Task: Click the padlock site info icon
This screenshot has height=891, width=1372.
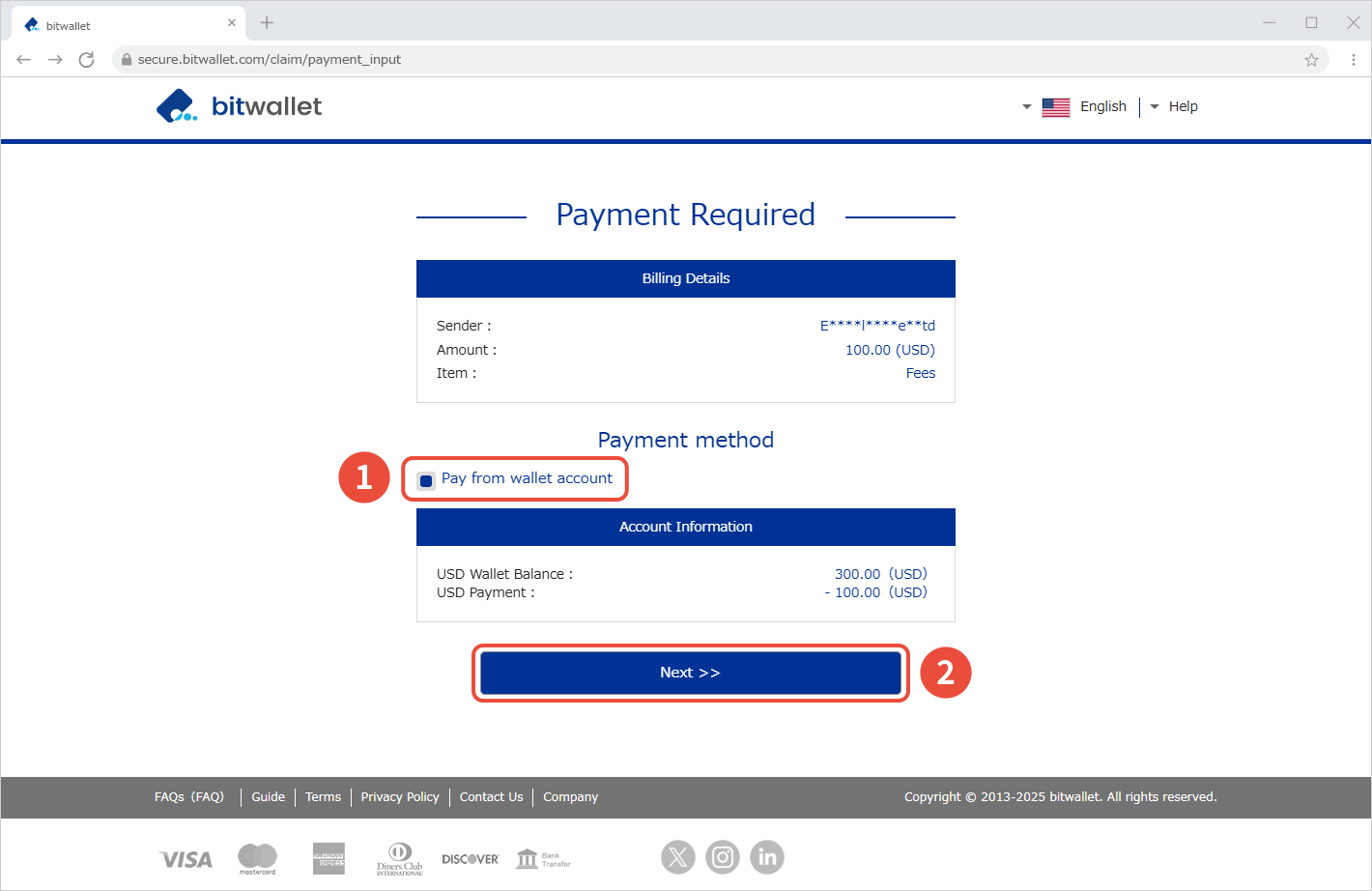Action: click(126, 60)
